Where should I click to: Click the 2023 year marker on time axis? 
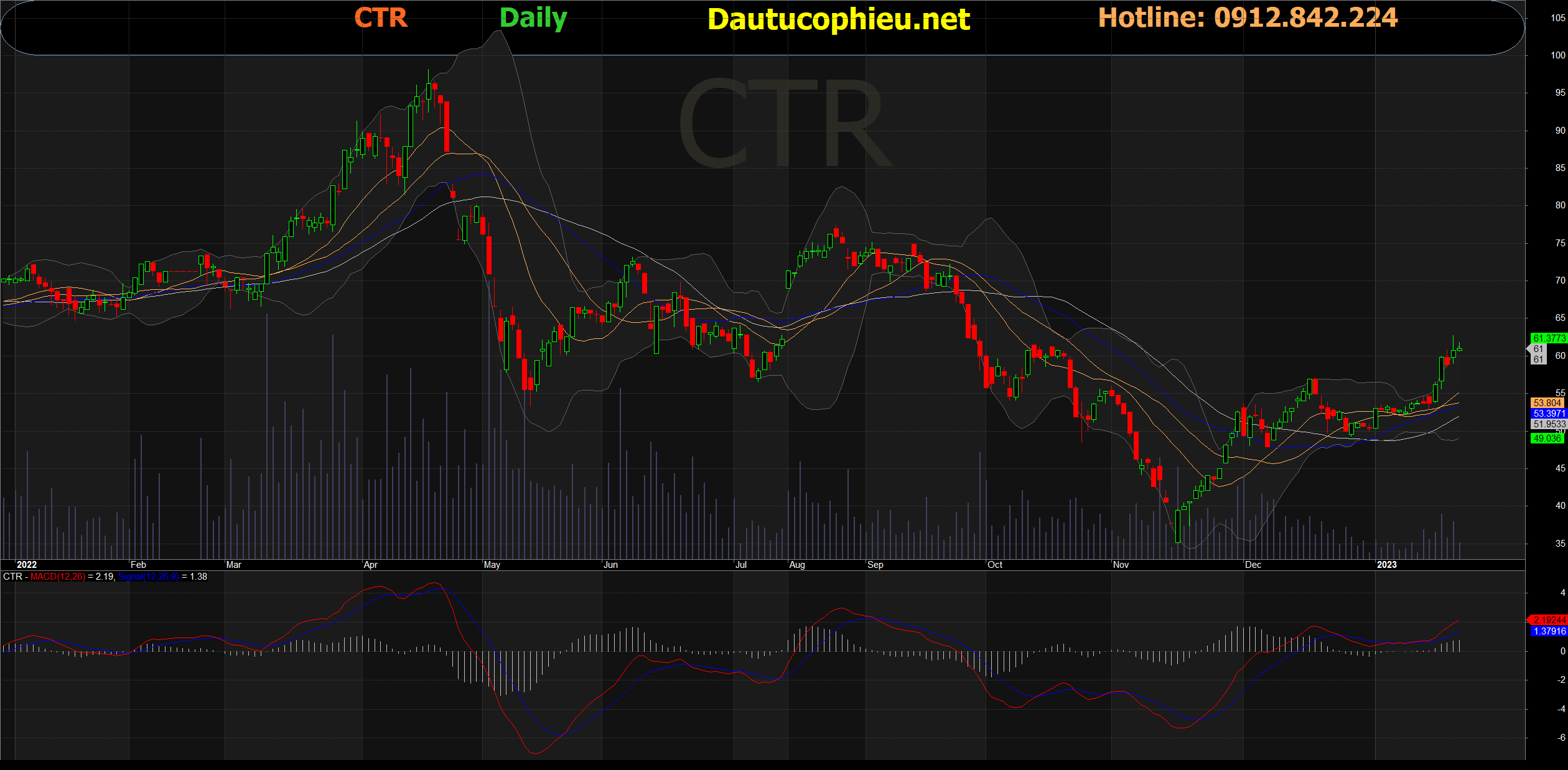[x=1386, y=565]
